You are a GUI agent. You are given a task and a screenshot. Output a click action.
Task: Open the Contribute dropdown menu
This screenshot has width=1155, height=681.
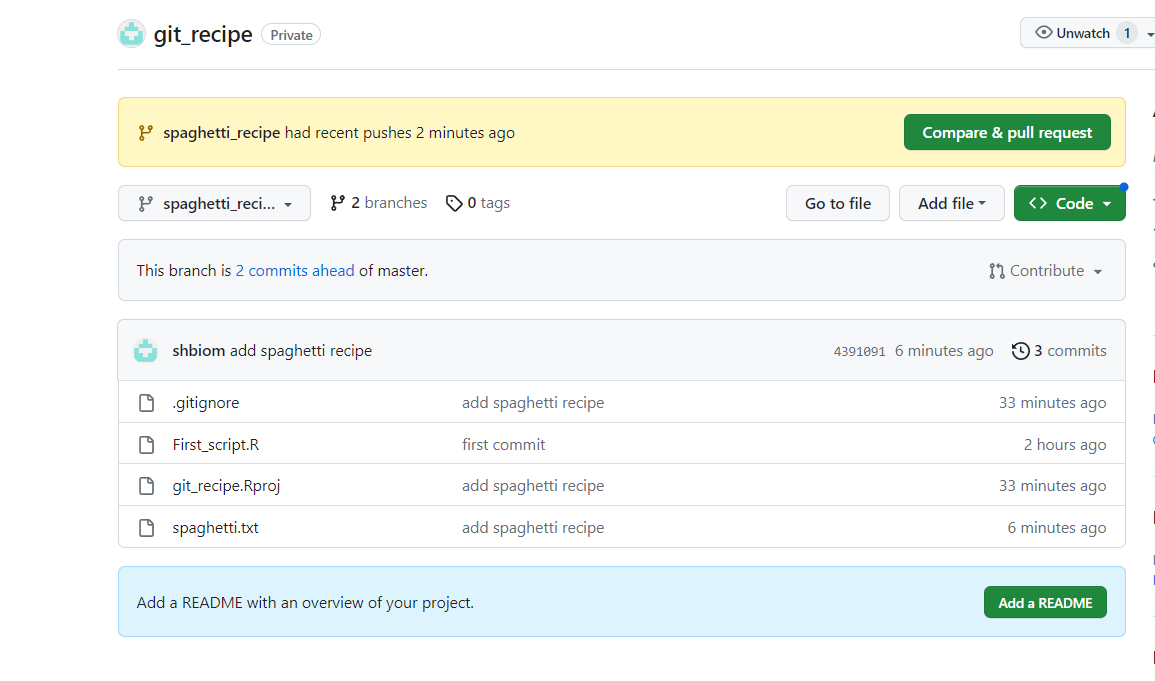[x=1046, y=271]
